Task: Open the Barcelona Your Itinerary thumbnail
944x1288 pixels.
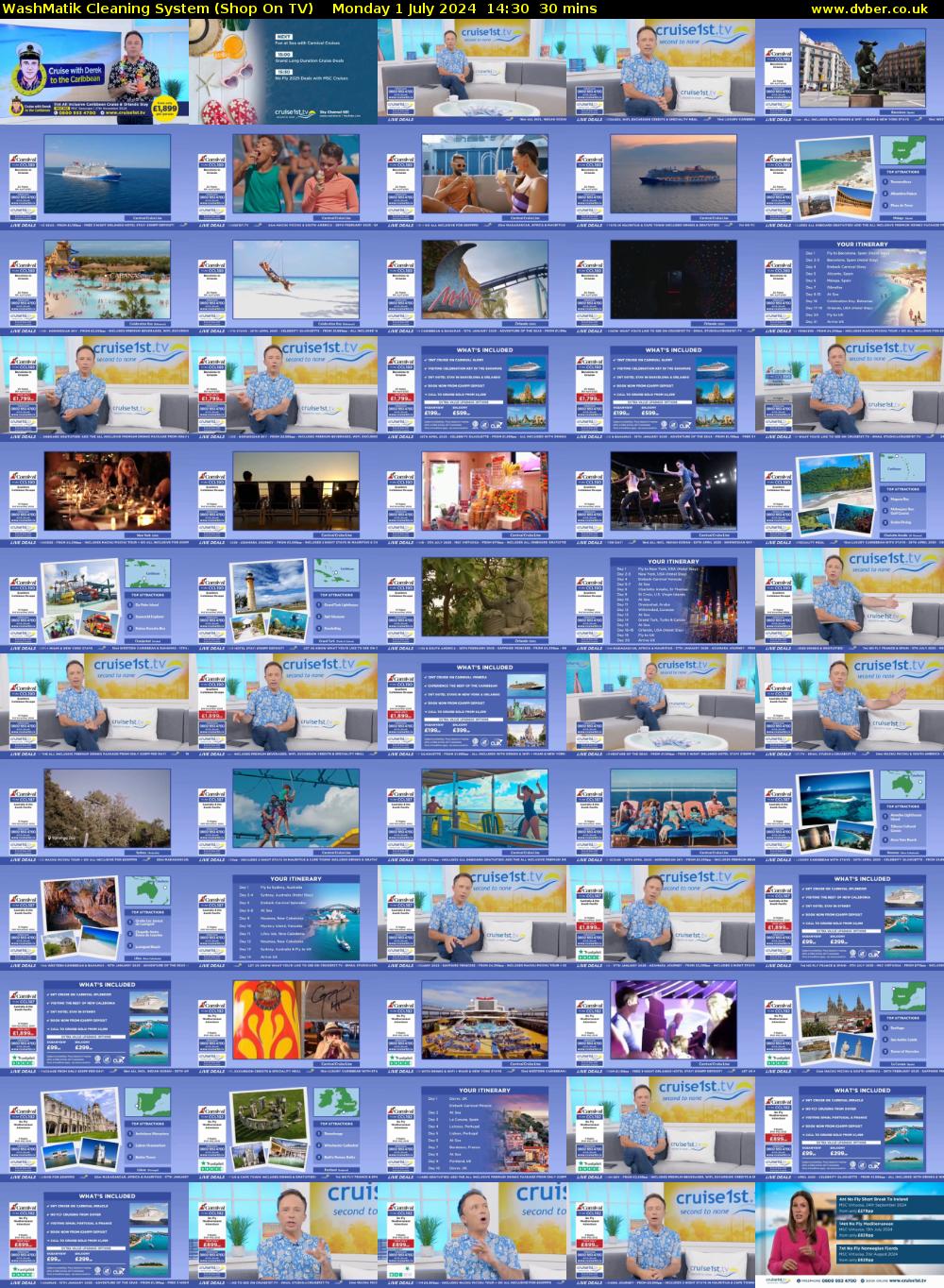Action: 850,283
